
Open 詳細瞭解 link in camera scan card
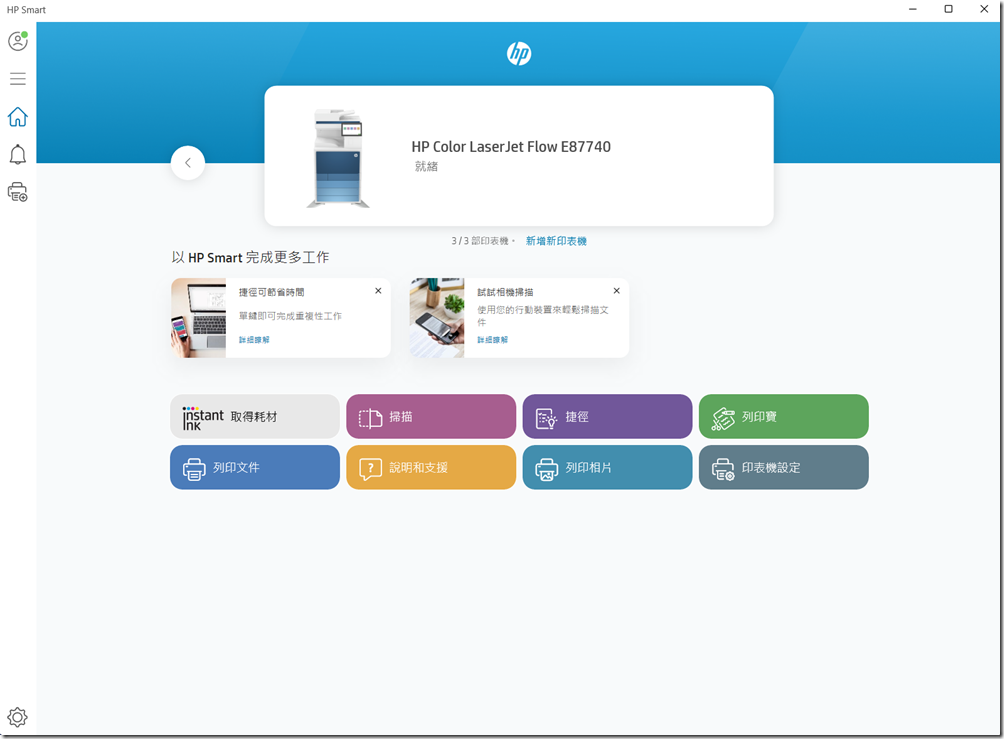click(x=492, y=339)
